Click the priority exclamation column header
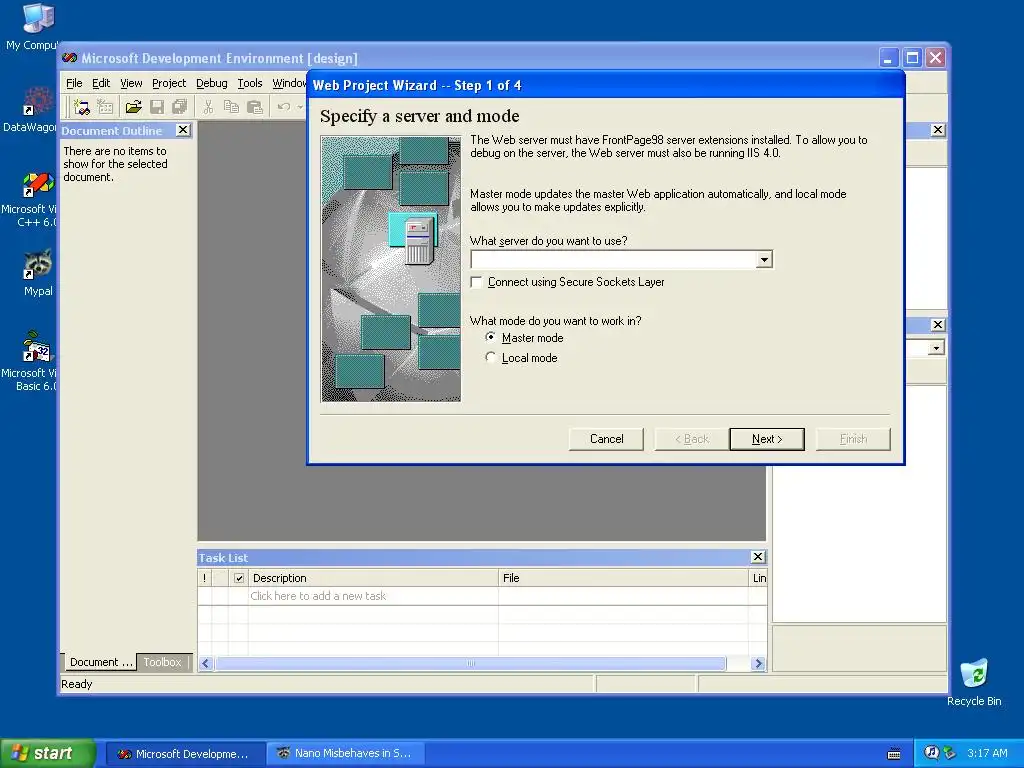 pos(204,578)
